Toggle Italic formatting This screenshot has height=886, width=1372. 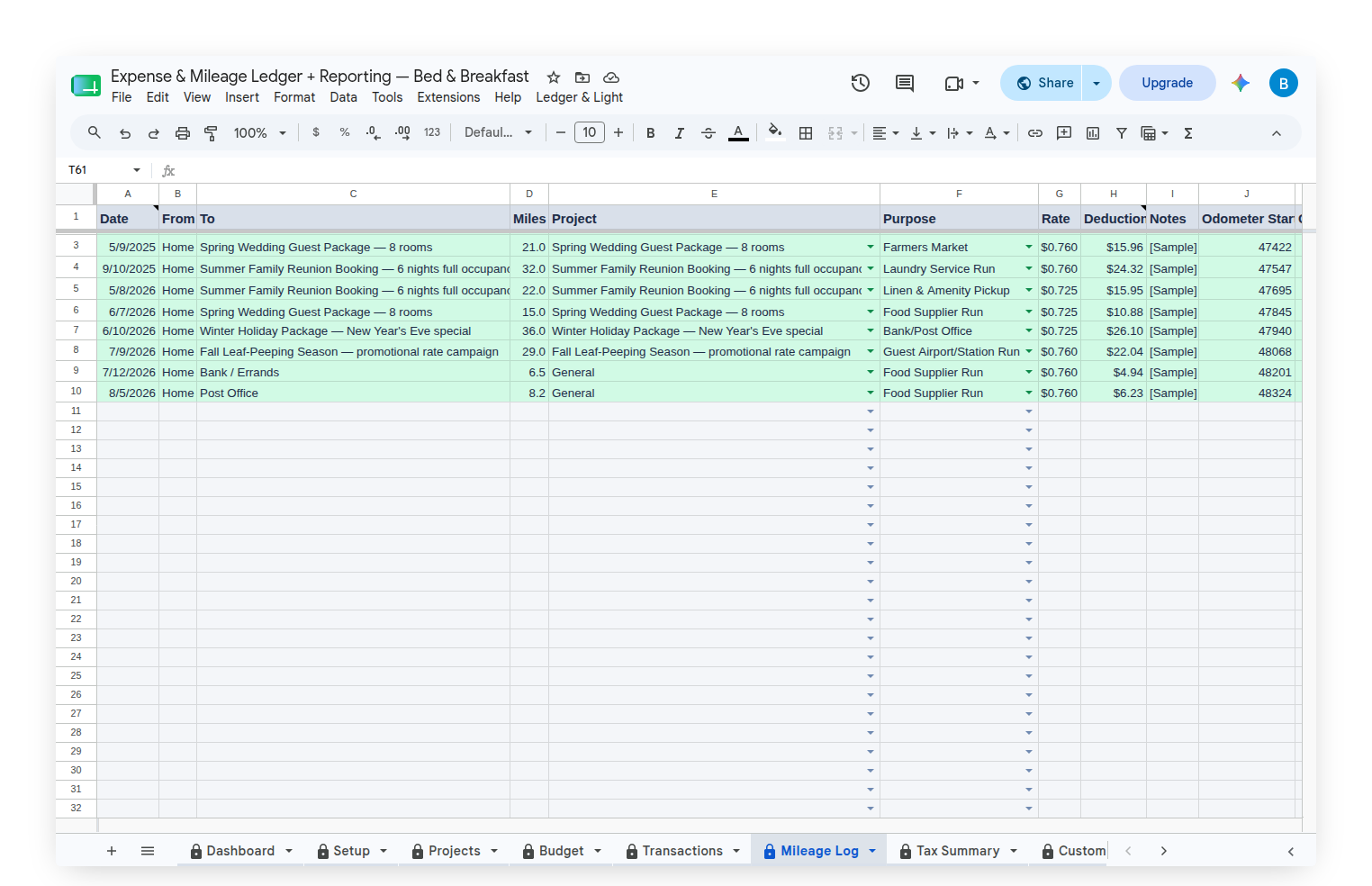pos(680,133)
